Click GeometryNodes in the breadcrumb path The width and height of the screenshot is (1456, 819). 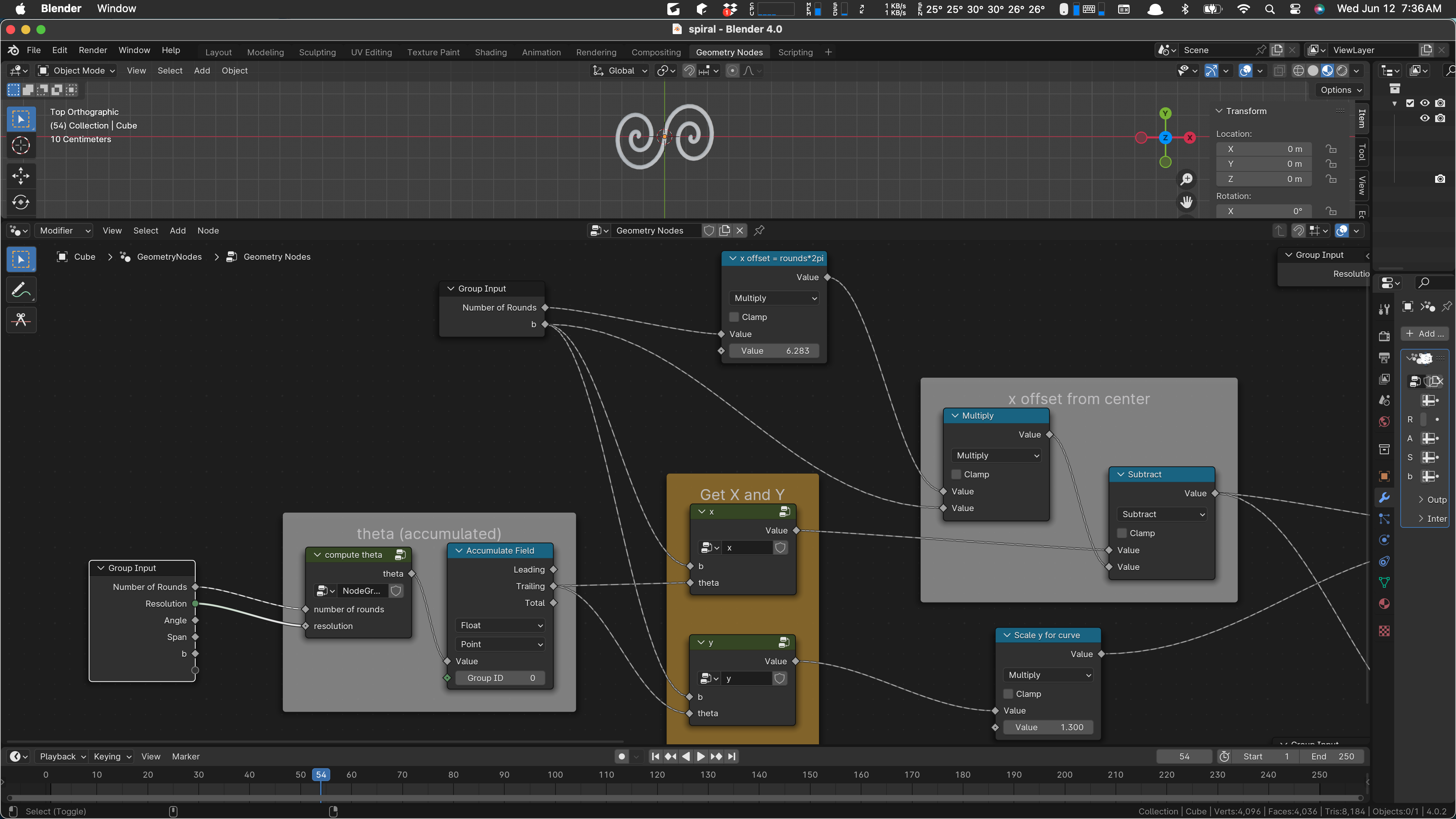click(x=169, y=257)
